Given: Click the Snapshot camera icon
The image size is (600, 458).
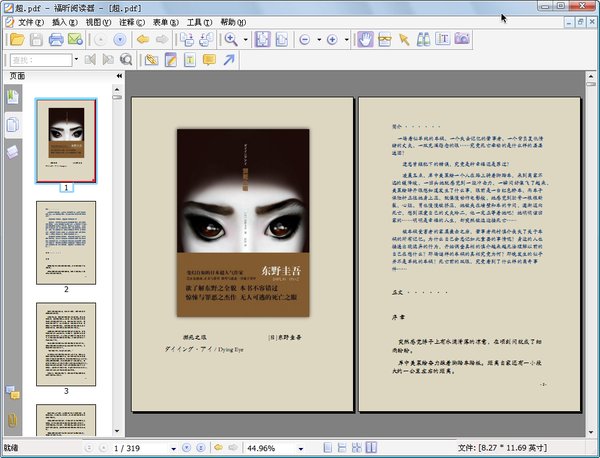Looking at the screenshot, I should click(x=463, y=39).
